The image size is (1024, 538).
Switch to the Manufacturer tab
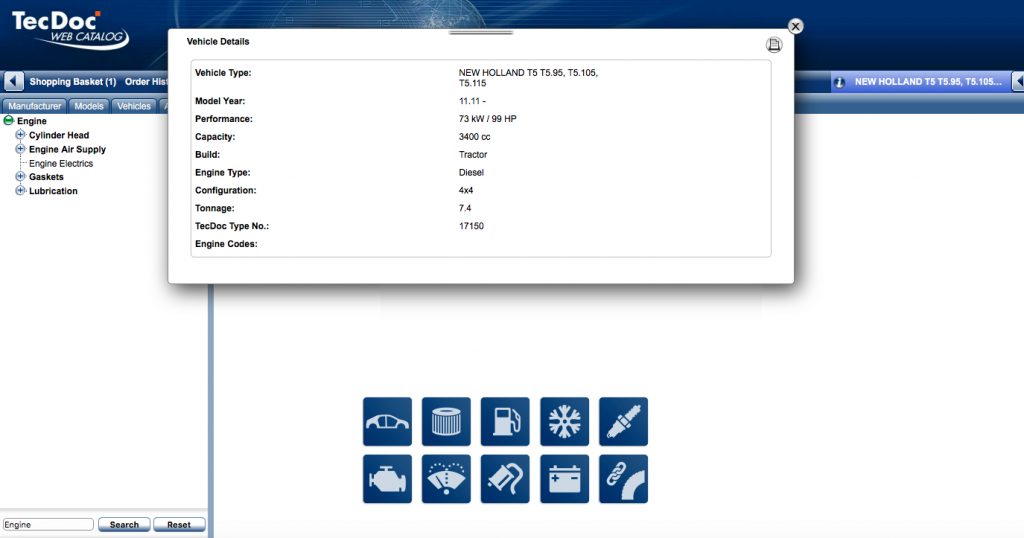(x=35, y=106)
